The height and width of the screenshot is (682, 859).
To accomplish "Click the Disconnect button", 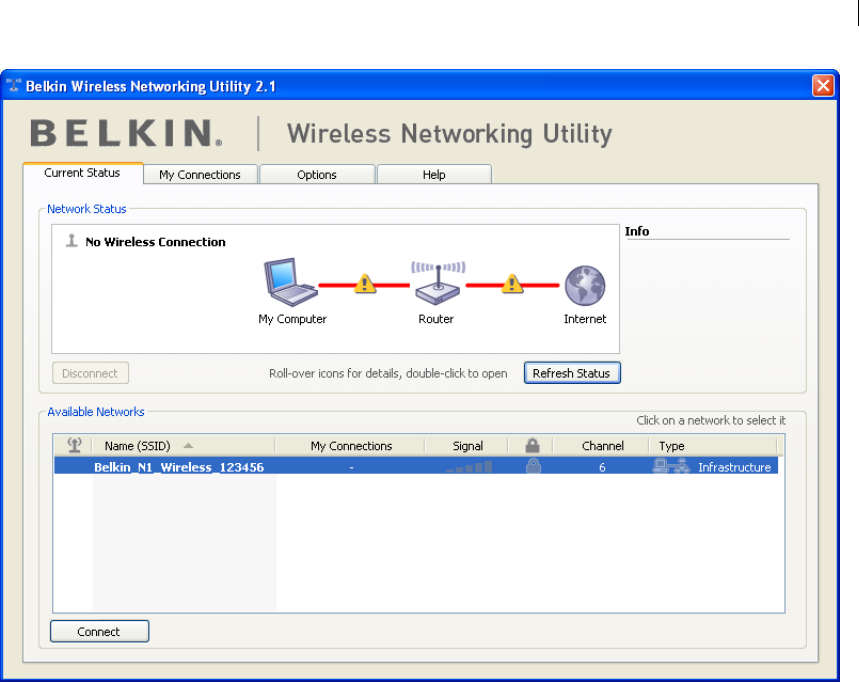I will tap(90, 374).
